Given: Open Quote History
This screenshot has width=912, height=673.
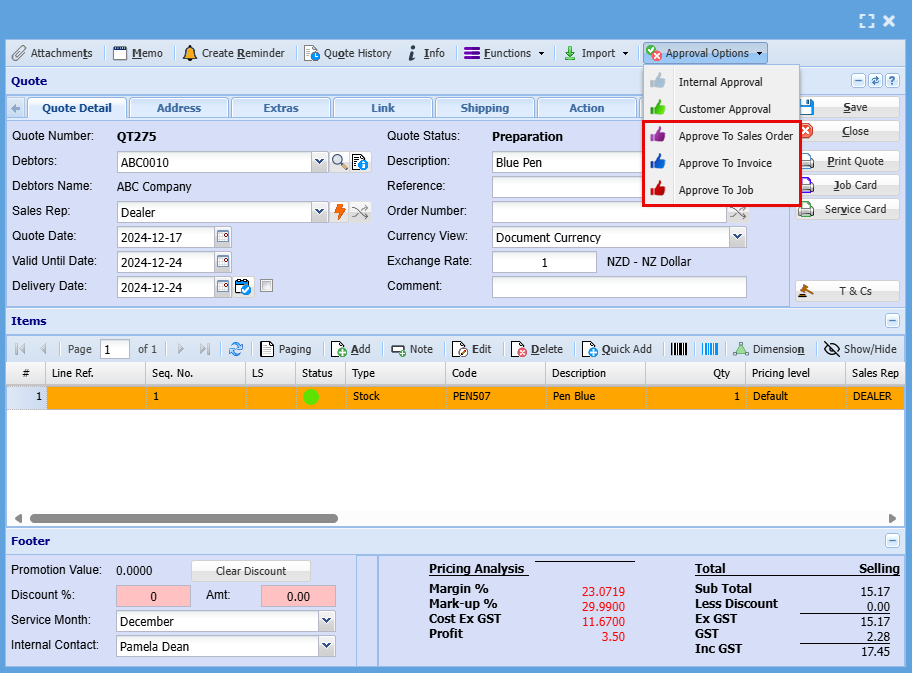Looking at the screenshot, I should tap(348, 53).
